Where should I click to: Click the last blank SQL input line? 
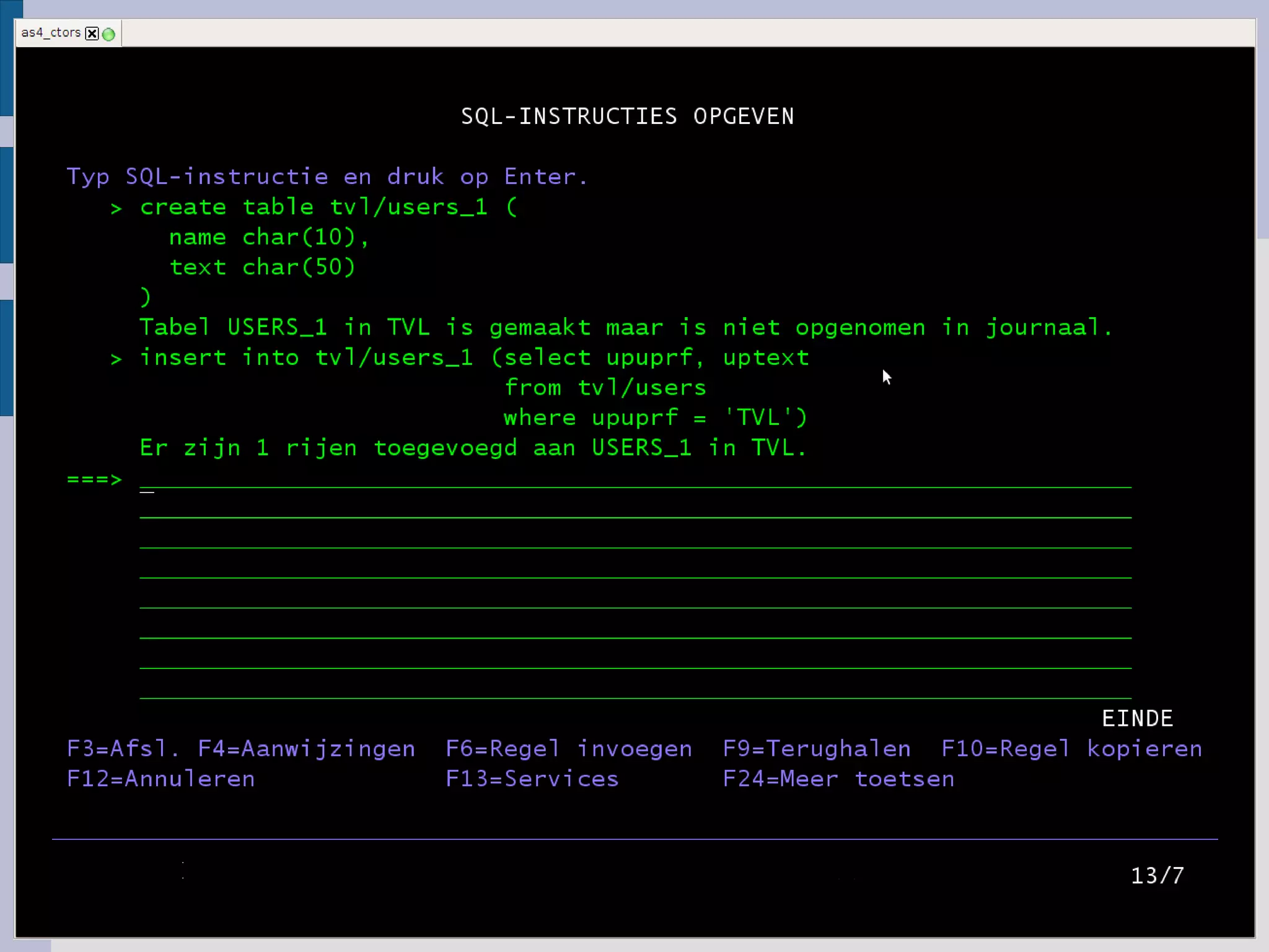634,689
